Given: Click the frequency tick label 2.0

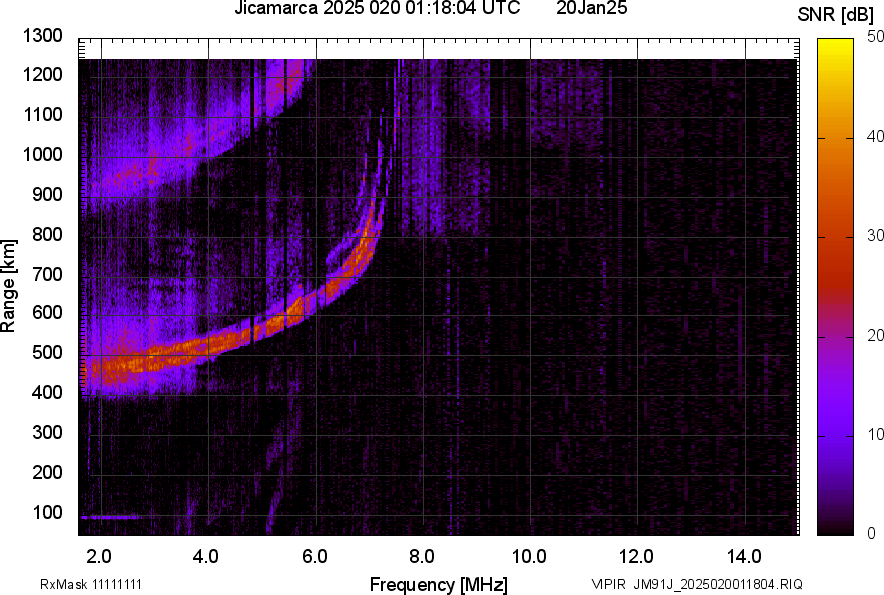Looking at the screenshot, I should click(x=99, y=557).
